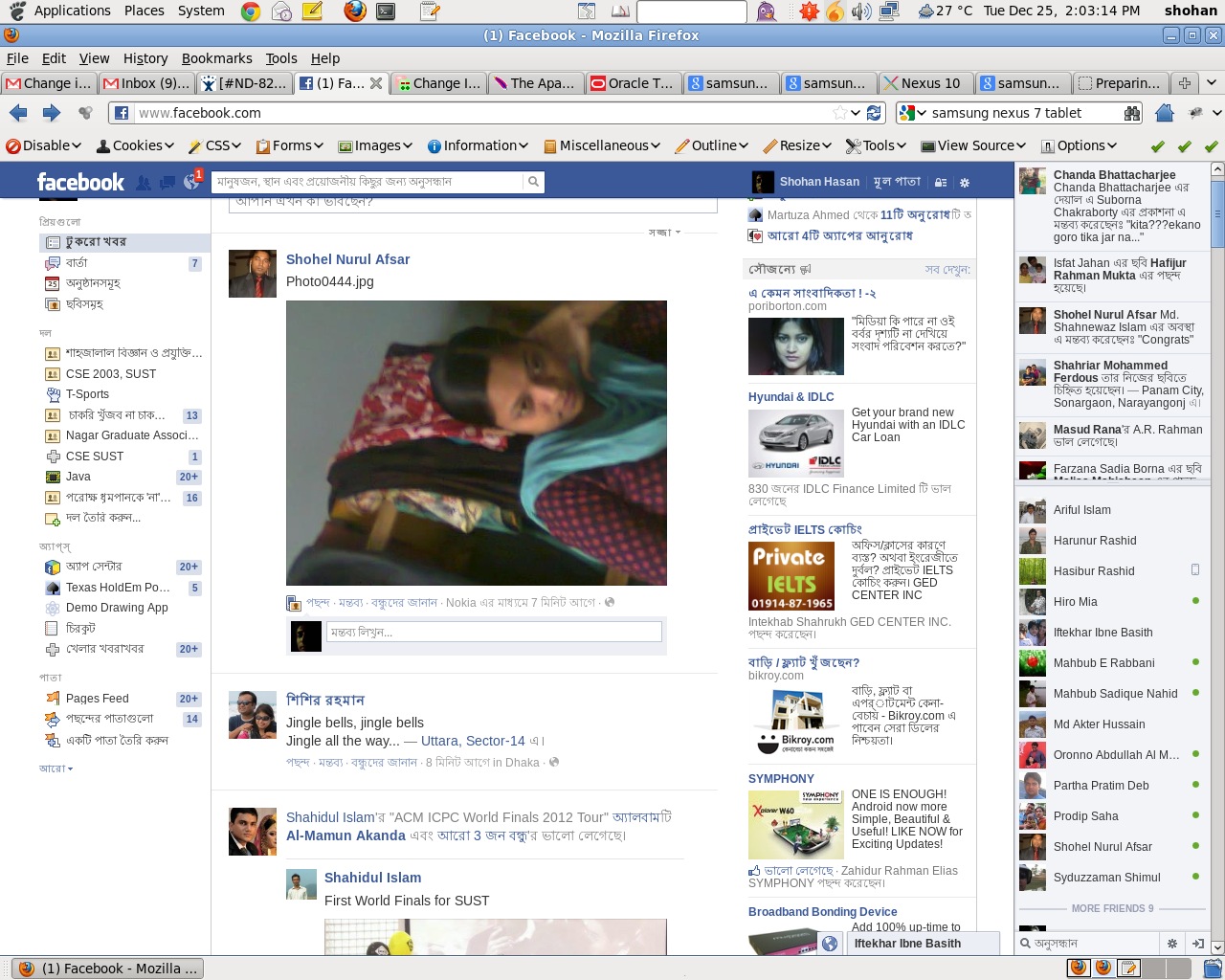1225x980 pixels.
Task: Open the Bookmarks menu in Firefox
Action: click(217, 58)
